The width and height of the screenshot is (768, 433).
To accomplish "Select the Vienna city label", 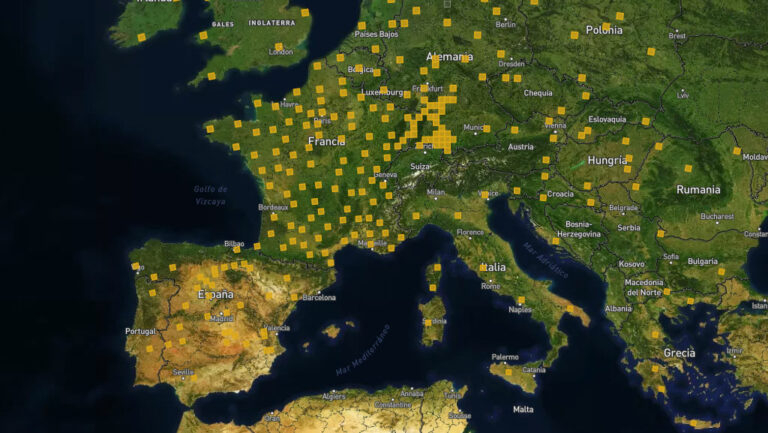I will click(x=555, y=126).
